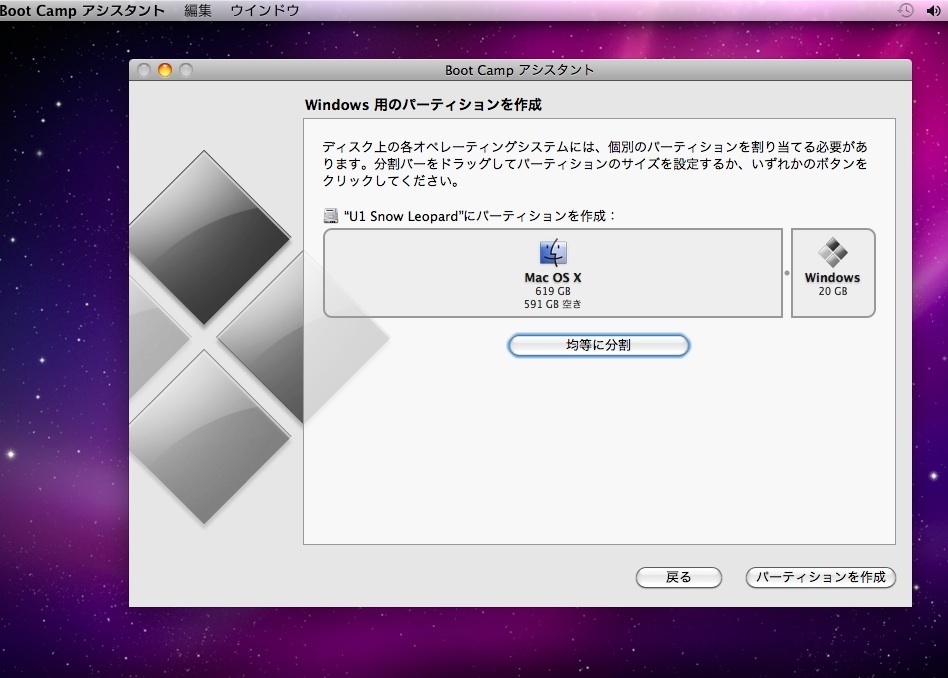The width and height of the screenshot is (948, 678).
Task: Click 均等に分割 button
Action: (599, 345)
